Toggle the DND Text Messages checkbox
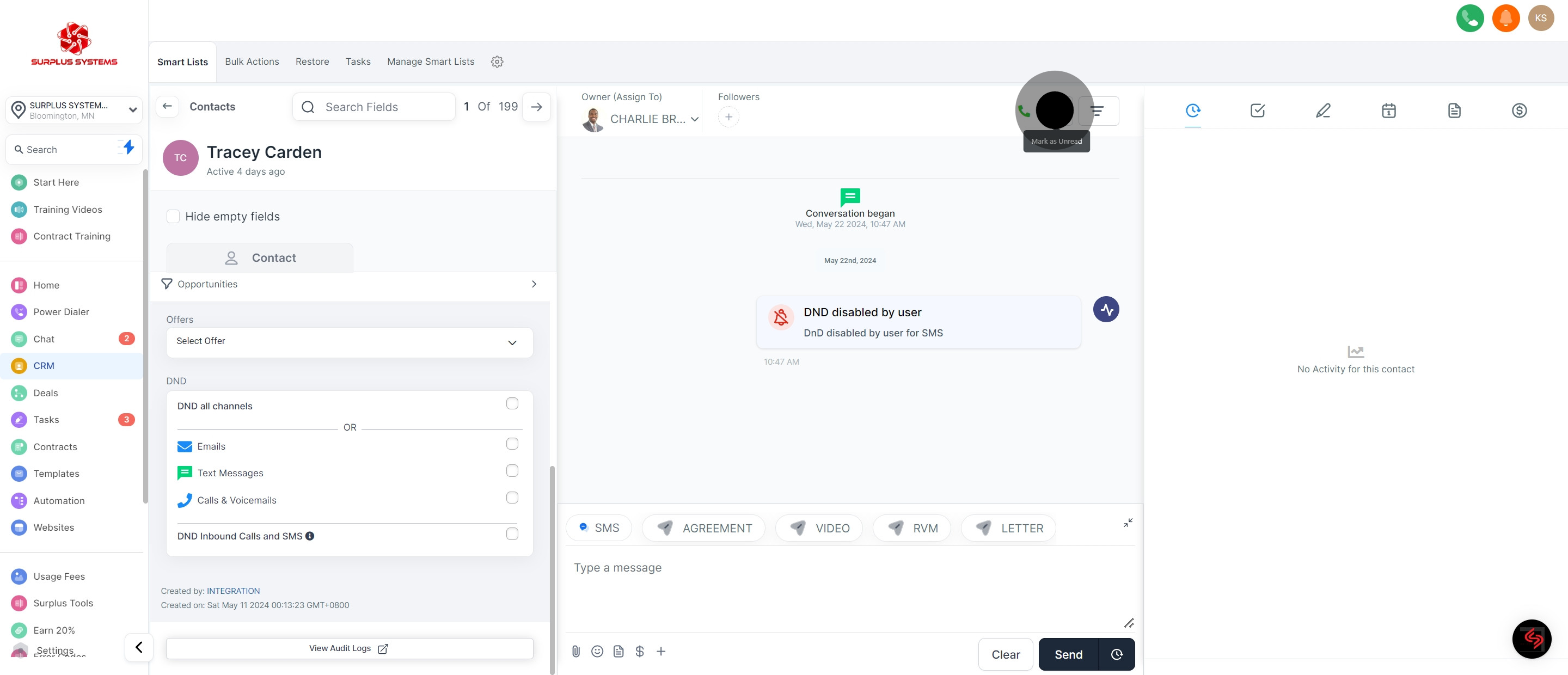 pos(512,471)
